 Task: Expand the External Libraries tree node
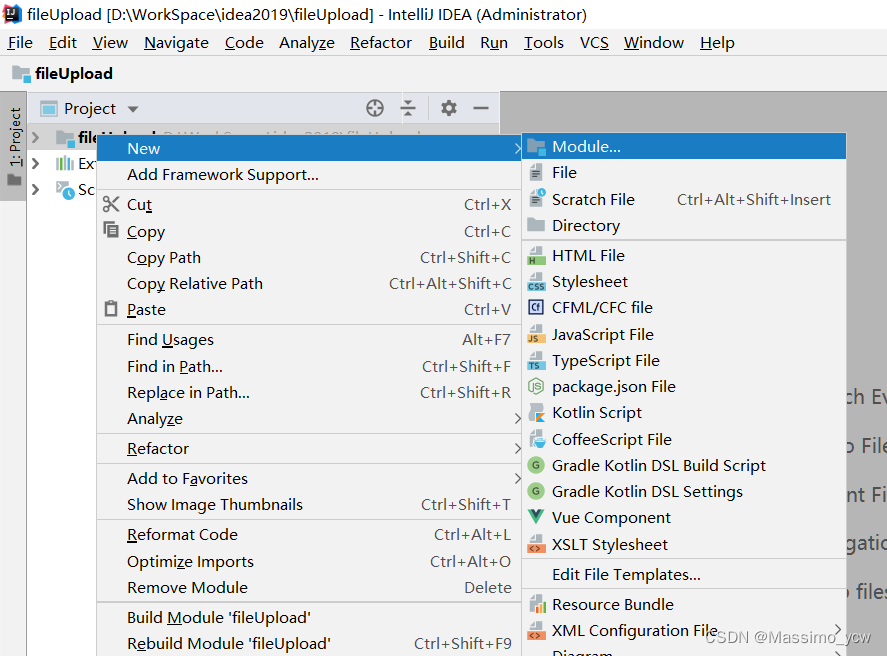(35, 163)
